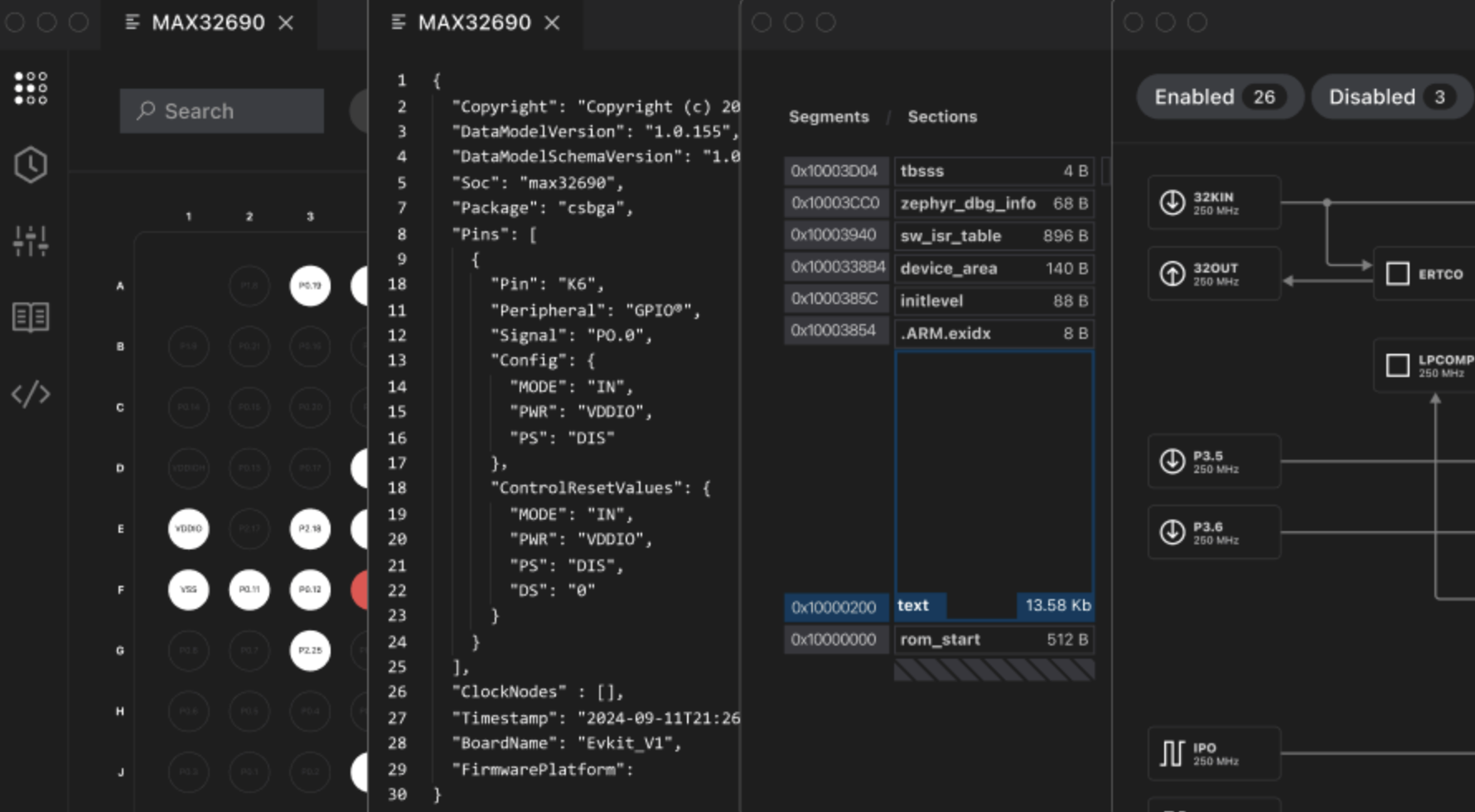This screenshot has width=1475, height=812.
Task: Open the pin grid view in sidebar
Action: click(31, 88)
